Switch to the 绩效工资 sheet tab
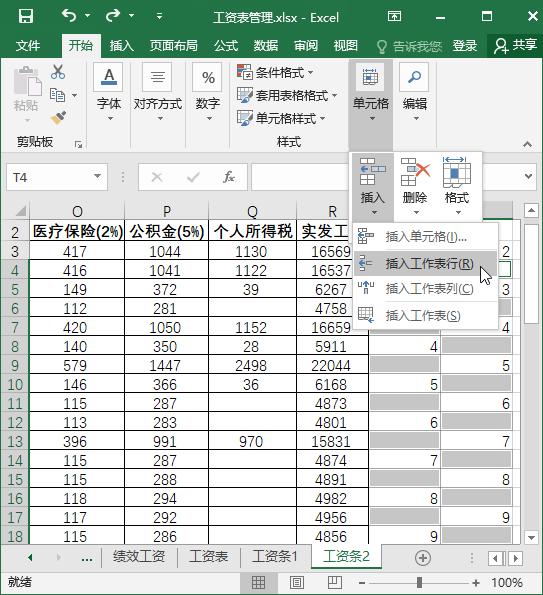Viewport: 543px width, 595px height. click(139, 557)
